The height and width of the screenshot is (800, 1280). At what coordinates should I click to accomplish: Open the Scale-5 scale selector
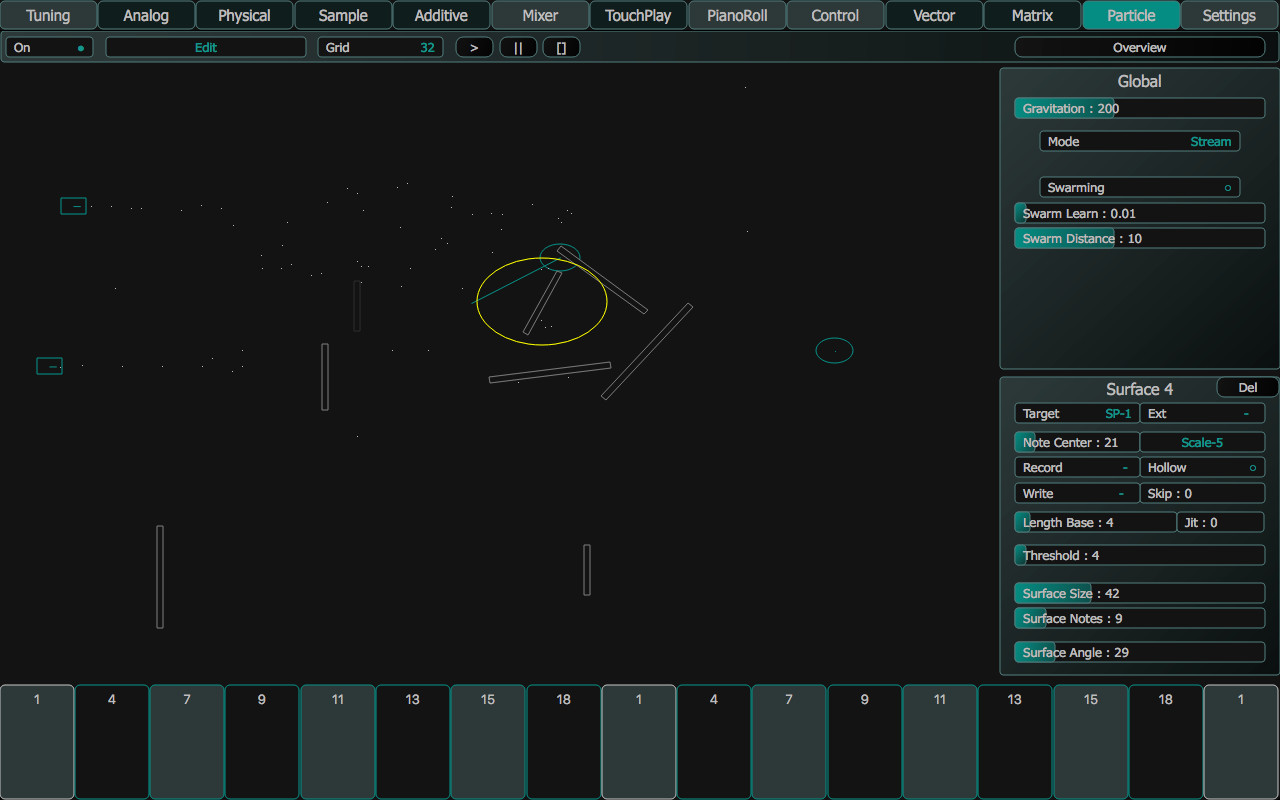(x=1202, y=442)
